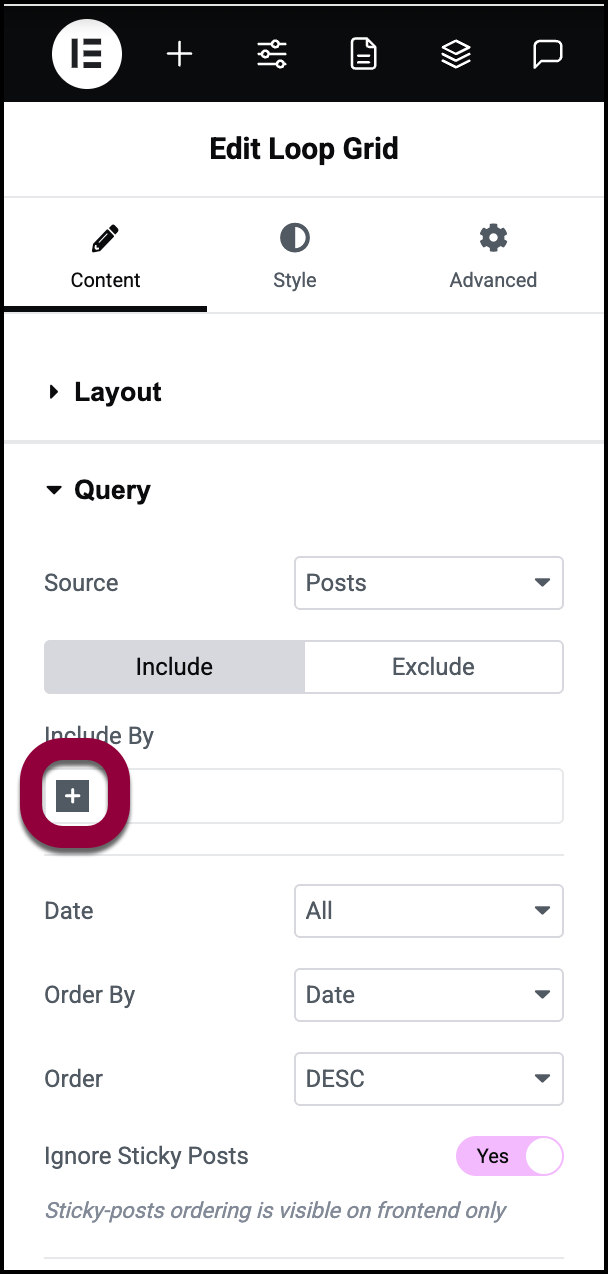This screenshot has height=1274, width=608.
Task: Click the Advanced gear icon
Action: point(493,238)
